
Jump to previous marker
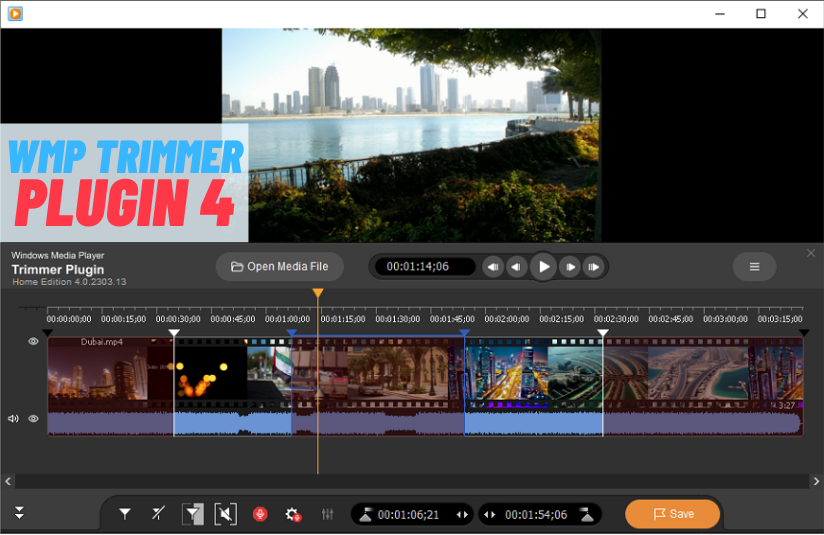[493, 267]
